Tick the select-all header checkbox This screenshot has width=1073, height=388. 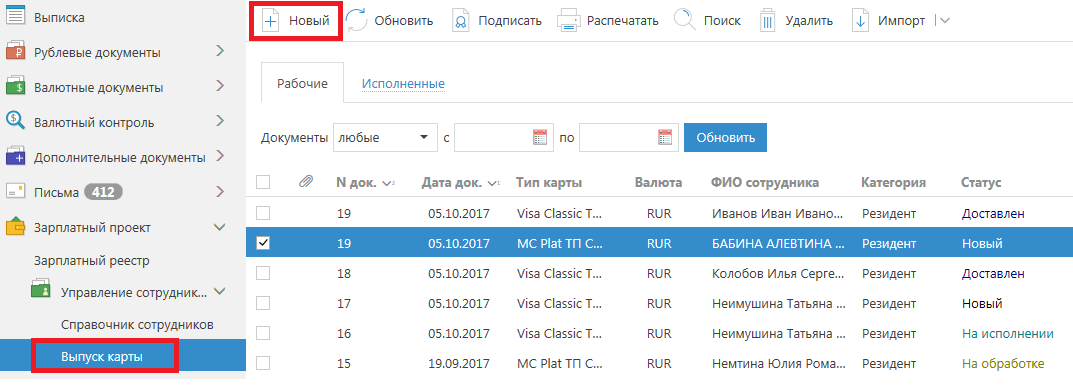point(263,182)
